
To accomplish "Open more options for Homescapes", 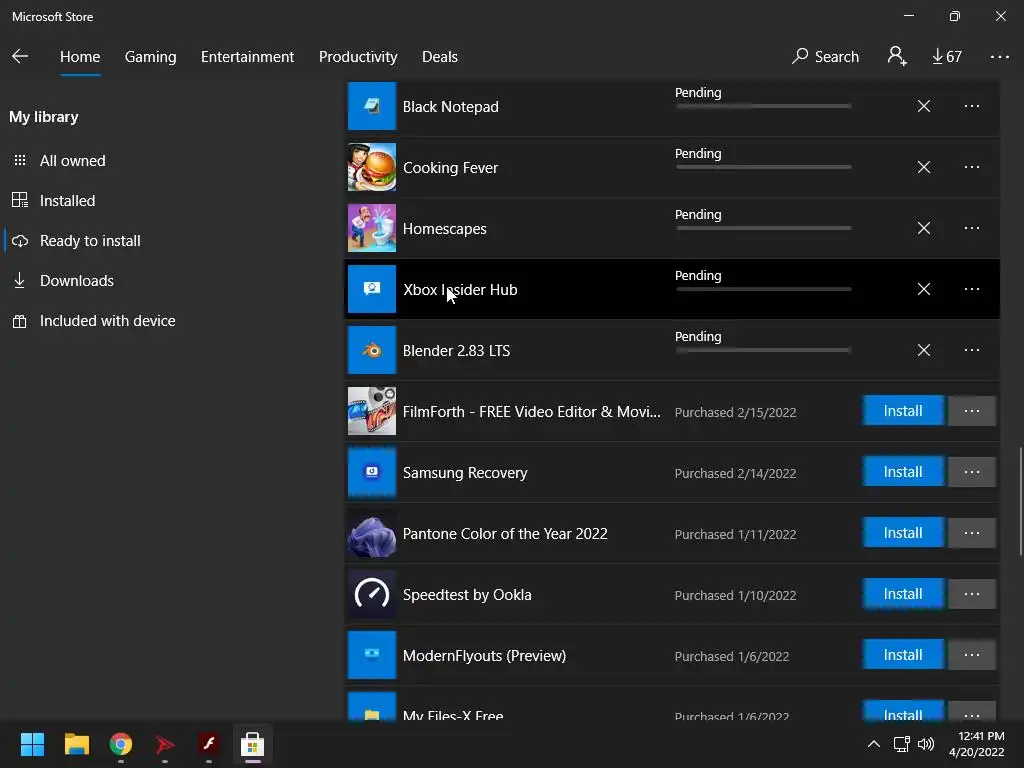I will (x=972, y=228).
